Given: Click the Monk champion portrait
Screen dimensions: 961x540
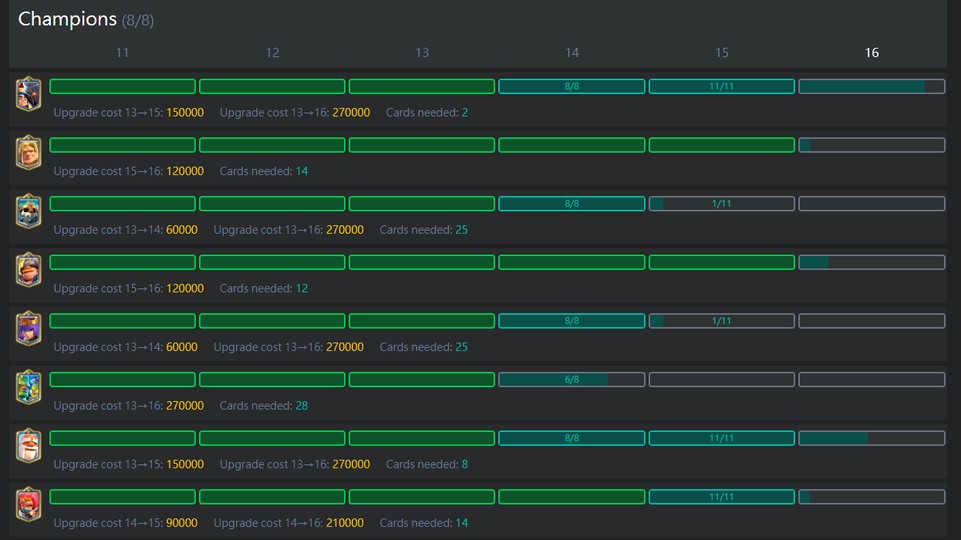Looking at the screenshot, I should [x=29, y=446].
